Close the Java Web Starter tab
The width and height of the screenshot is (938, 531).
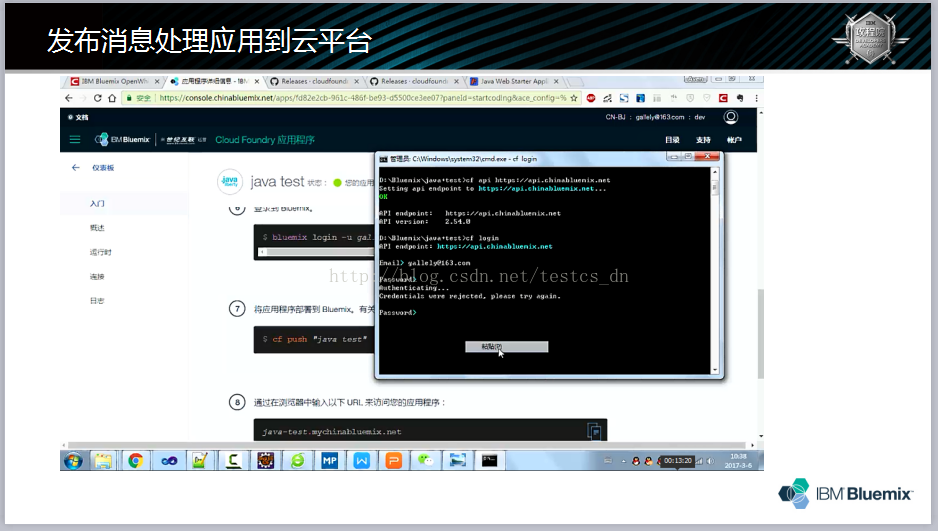point(556,81)
